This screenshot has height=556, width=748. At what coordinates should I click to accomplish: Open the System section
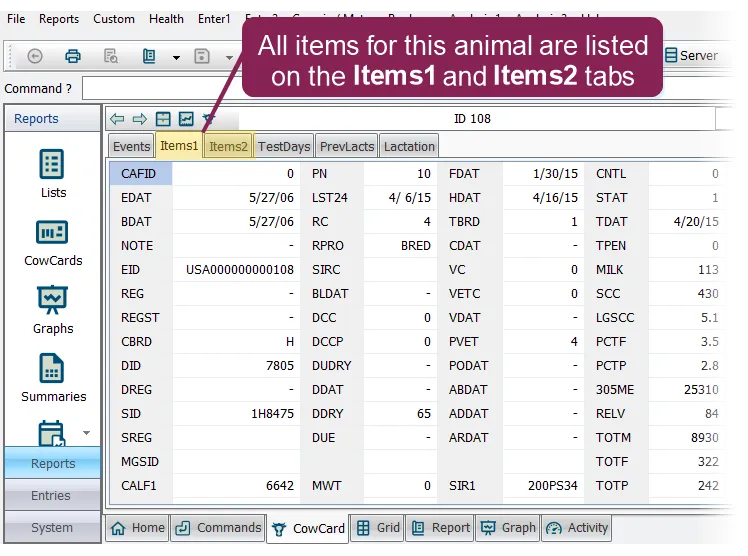(52, 527)
